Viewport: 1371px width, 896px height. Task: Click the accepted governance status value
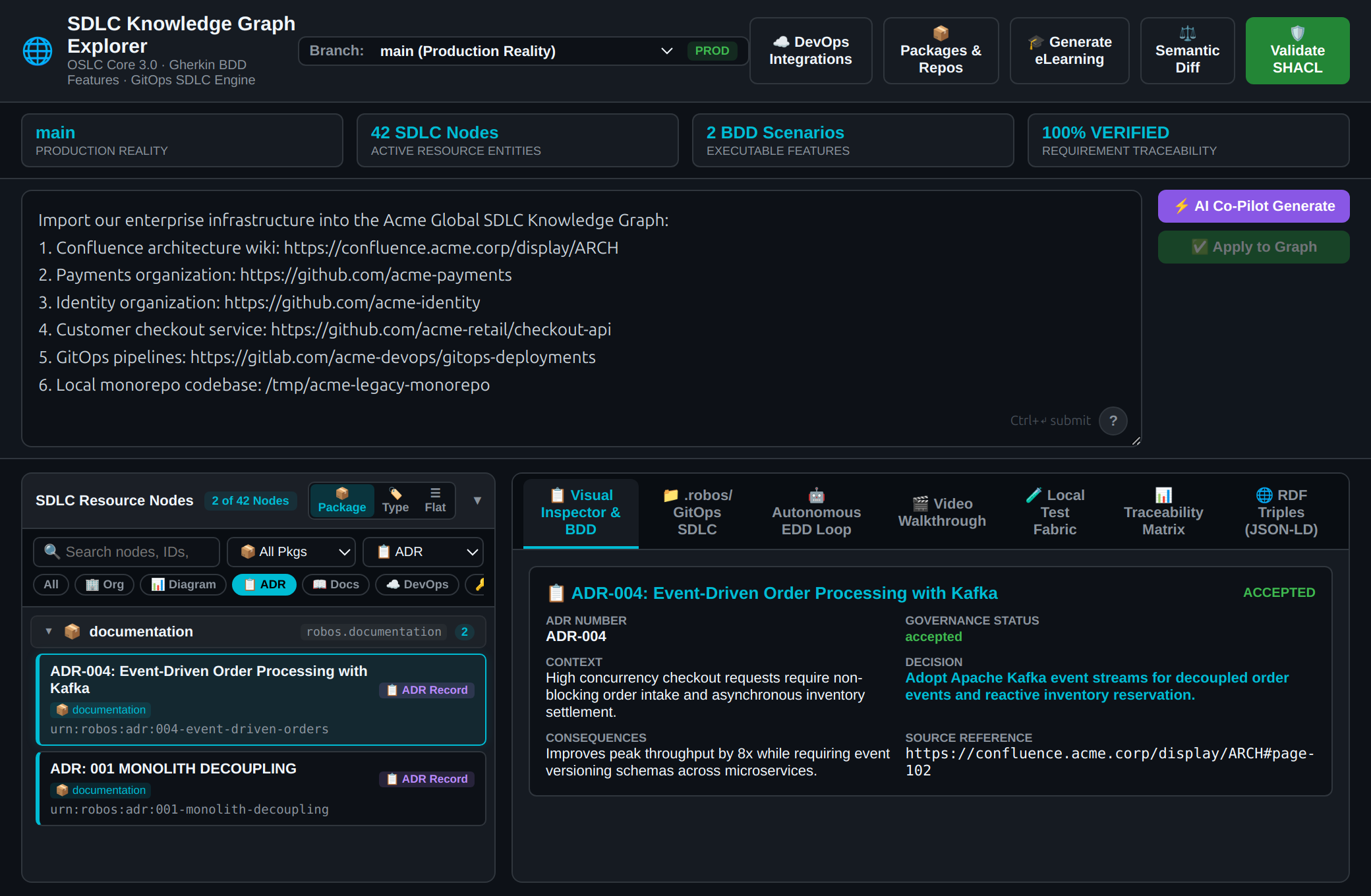[x=933, y=637]
